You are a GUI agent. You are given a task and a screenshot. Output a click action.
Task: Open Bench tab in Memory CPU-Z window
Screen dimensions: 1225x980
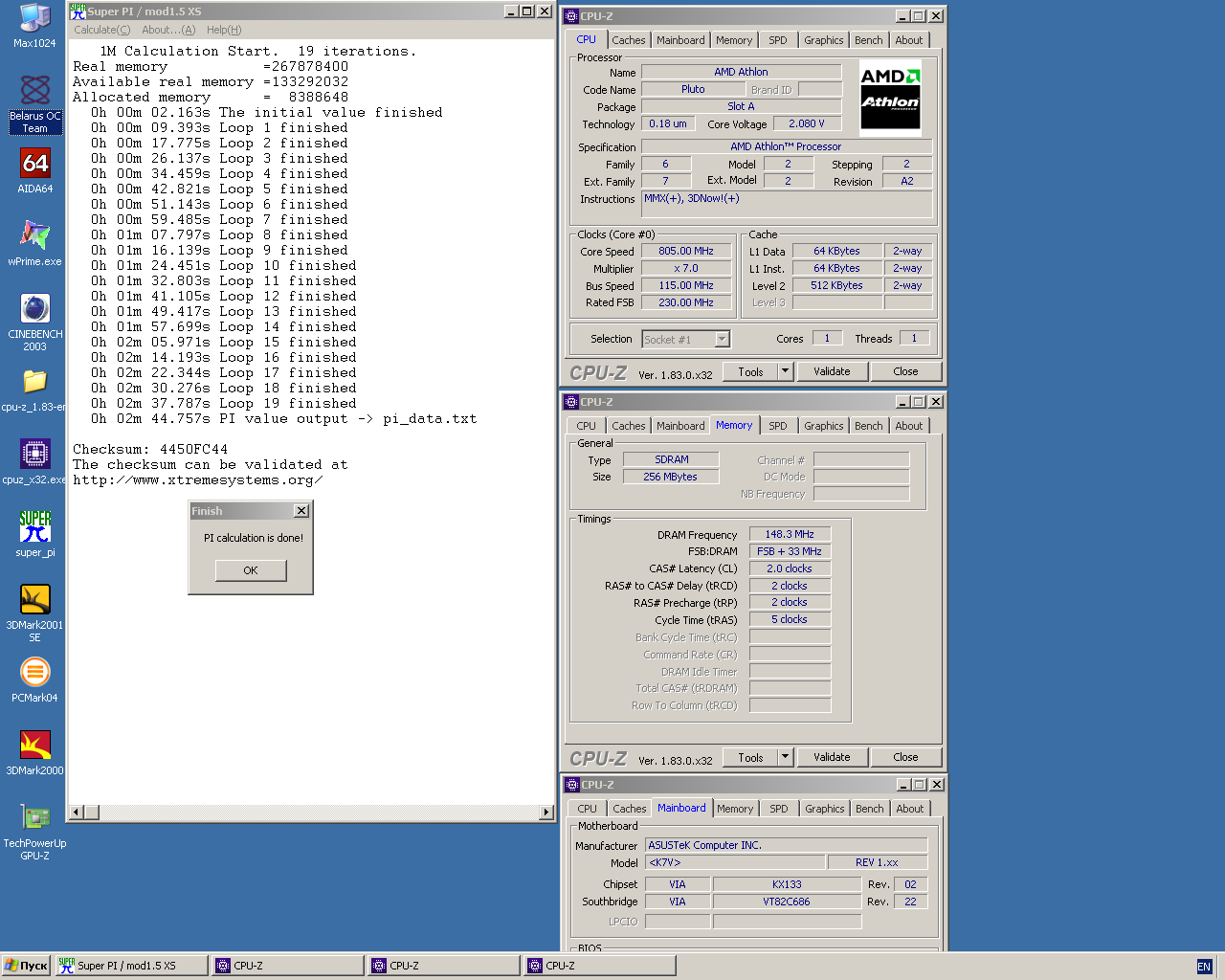869,426
